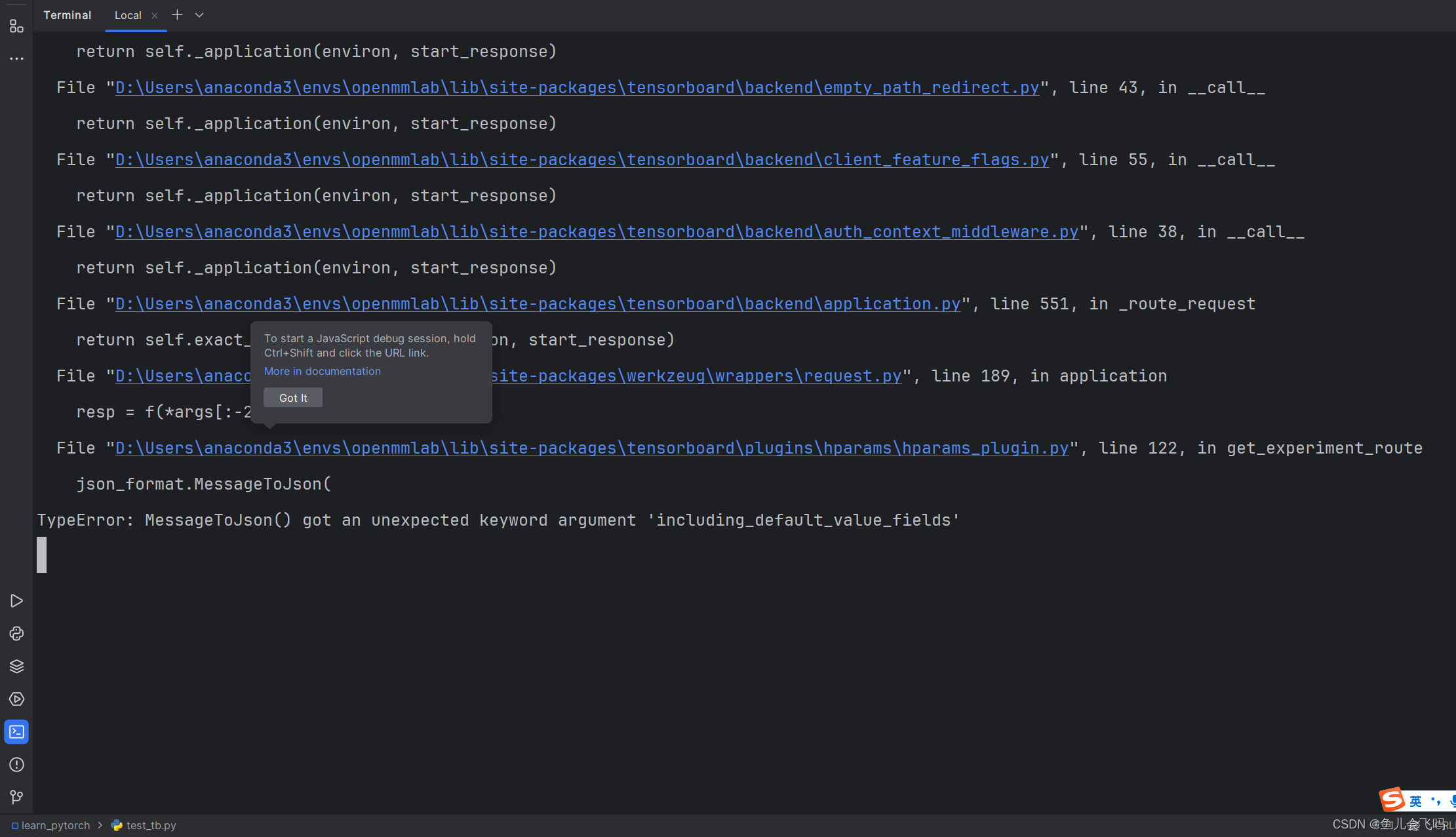Open More in documentation link
This screenshot has width=1456, height=837.
coord(322,371)
